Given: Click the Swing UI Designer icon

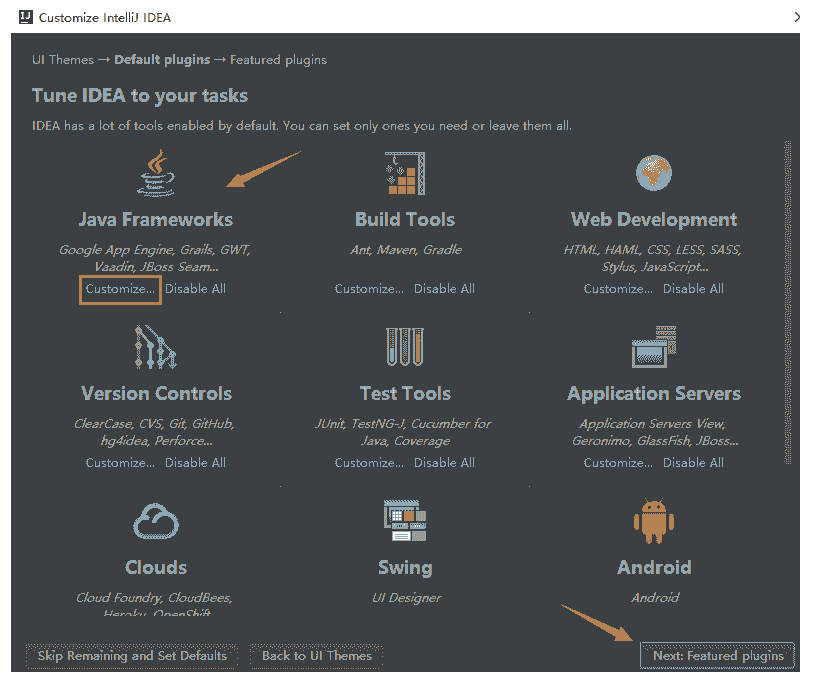Looking at the screenshot, I should (x=405, y=521).
